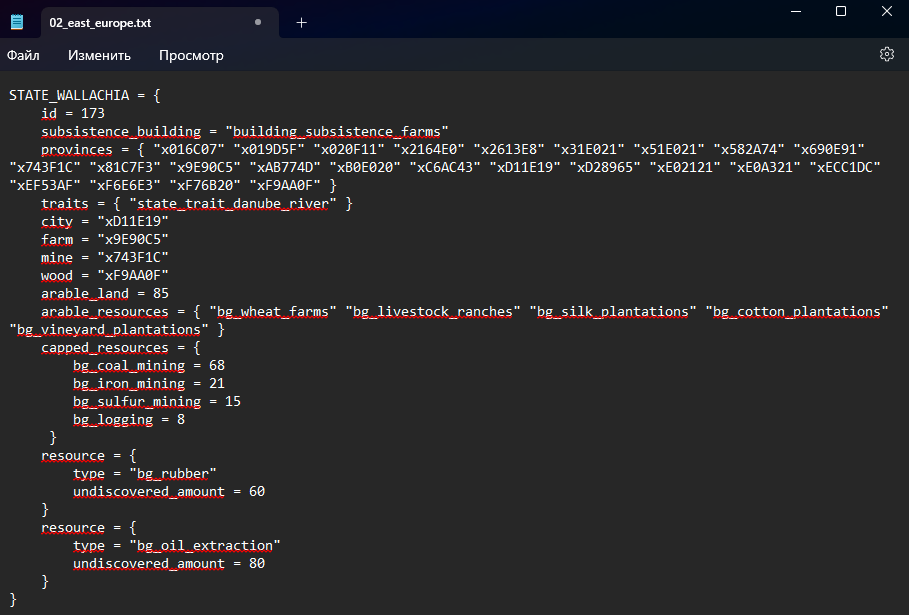Click the "building_subsistence_farms" string
This screenshot has width=909, height=615.
[337, 132]
